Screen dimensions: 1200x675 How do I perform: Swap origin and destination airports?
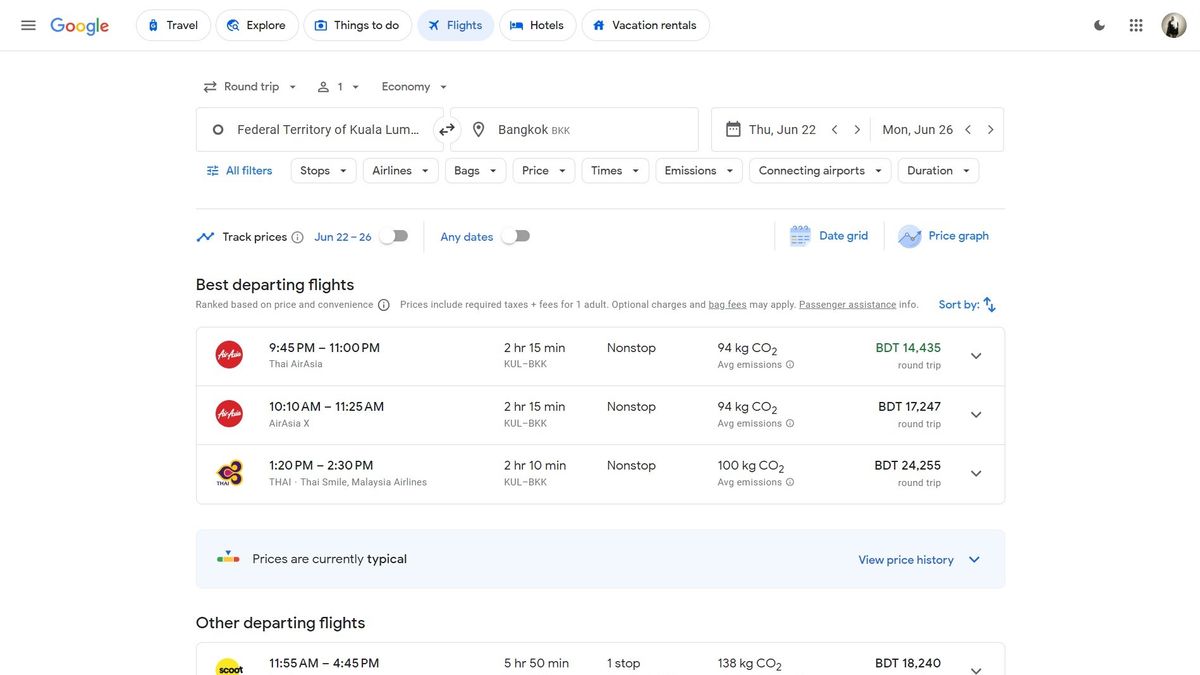point(447,129)
